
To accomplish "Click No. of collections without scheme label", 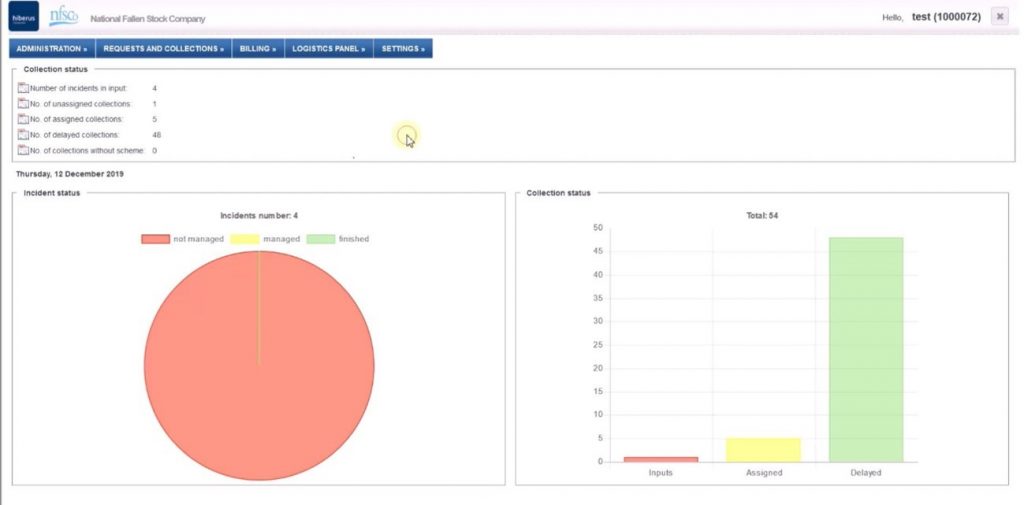I will [x=87, y=151].
